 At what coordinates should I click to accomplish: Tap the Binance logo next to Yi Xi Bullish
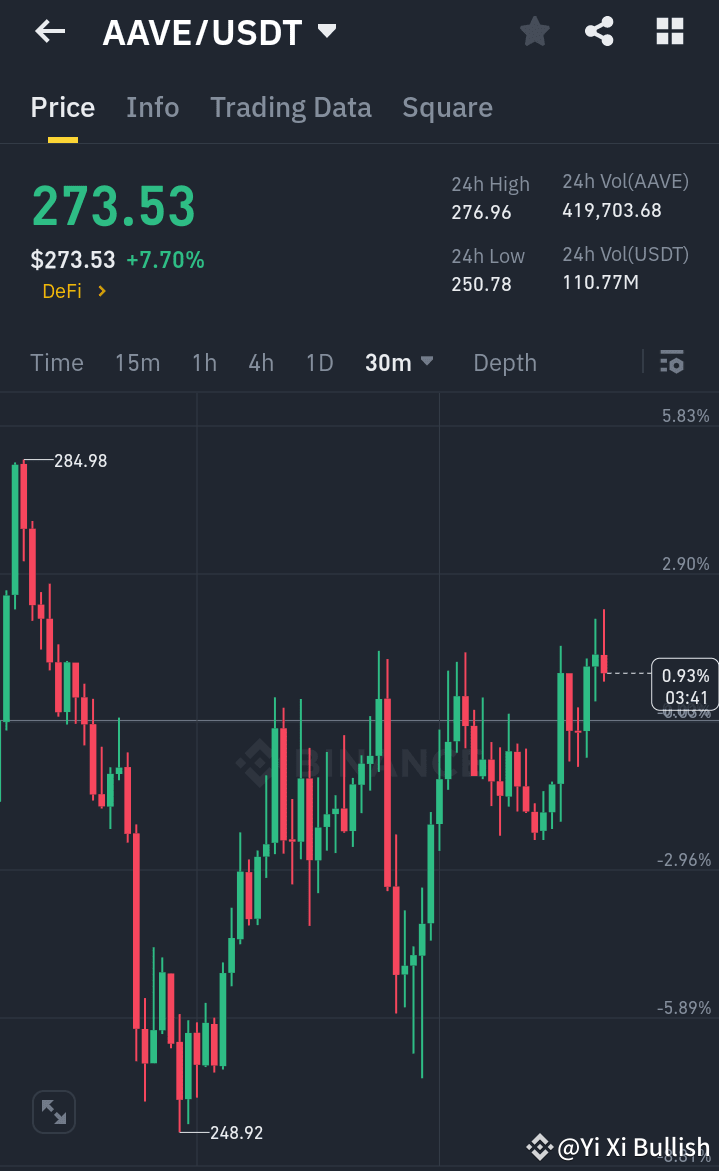click(x=540, y=1146)
